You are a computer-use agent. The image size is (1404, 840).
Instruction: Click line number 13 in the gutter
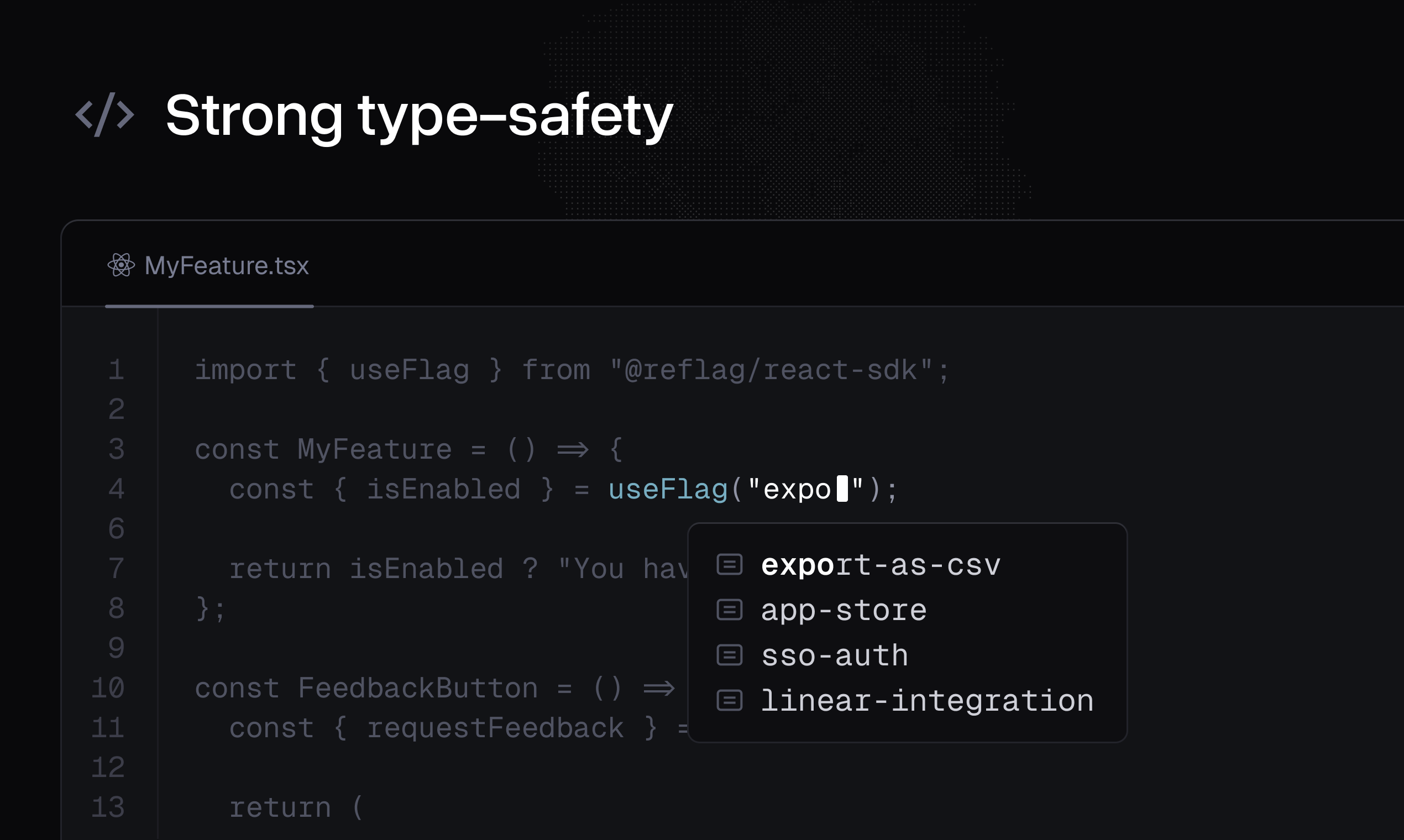(x=108, y=807)
